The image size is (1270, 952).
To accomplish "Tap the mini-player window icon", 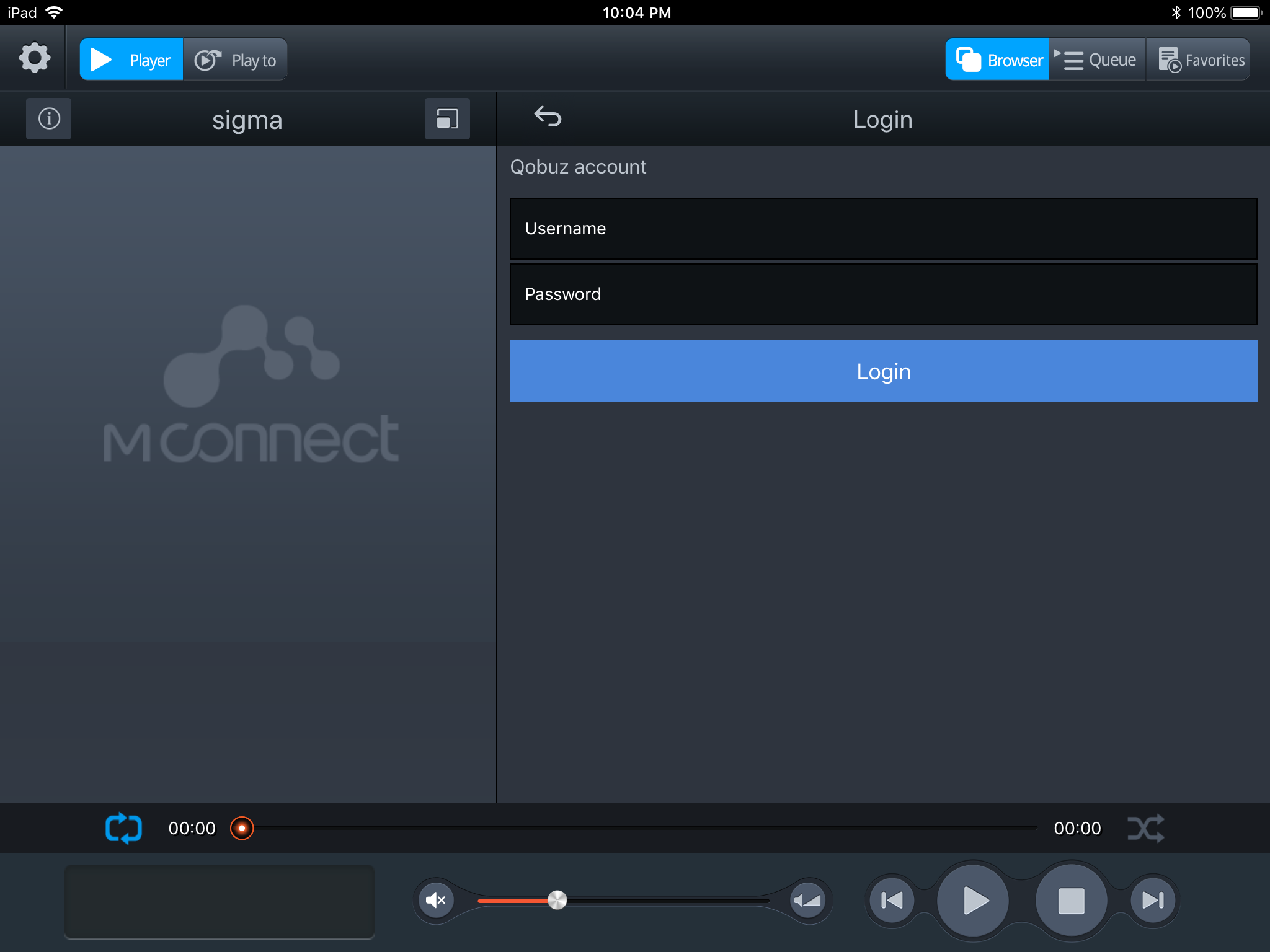I will (x=447, y=118).
